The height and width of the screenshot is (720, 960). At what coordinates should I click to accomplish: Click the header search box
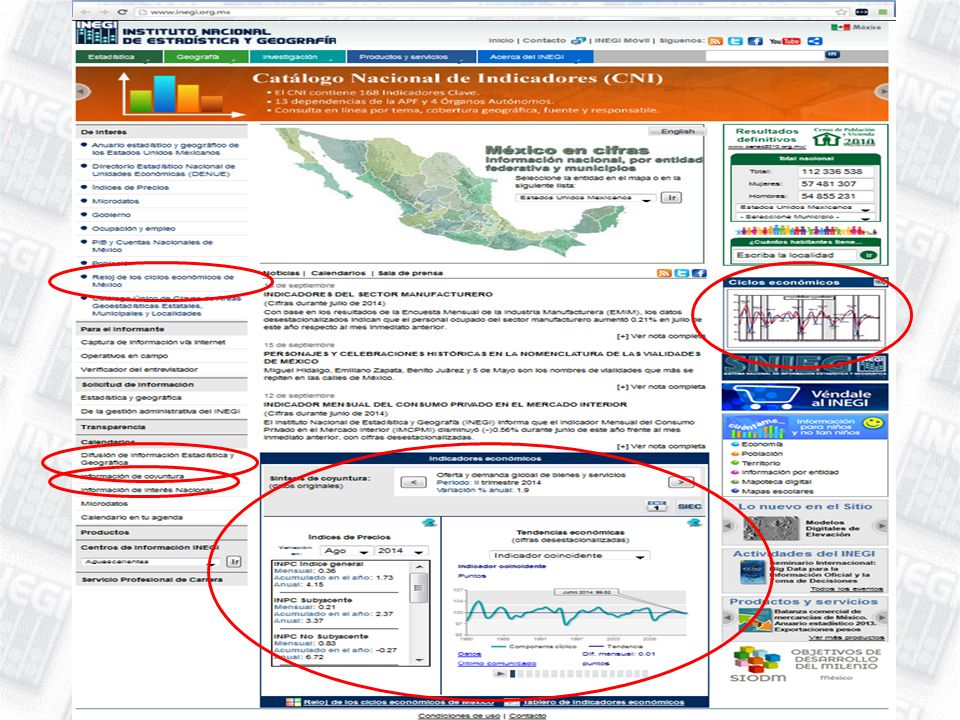(765, 56)
